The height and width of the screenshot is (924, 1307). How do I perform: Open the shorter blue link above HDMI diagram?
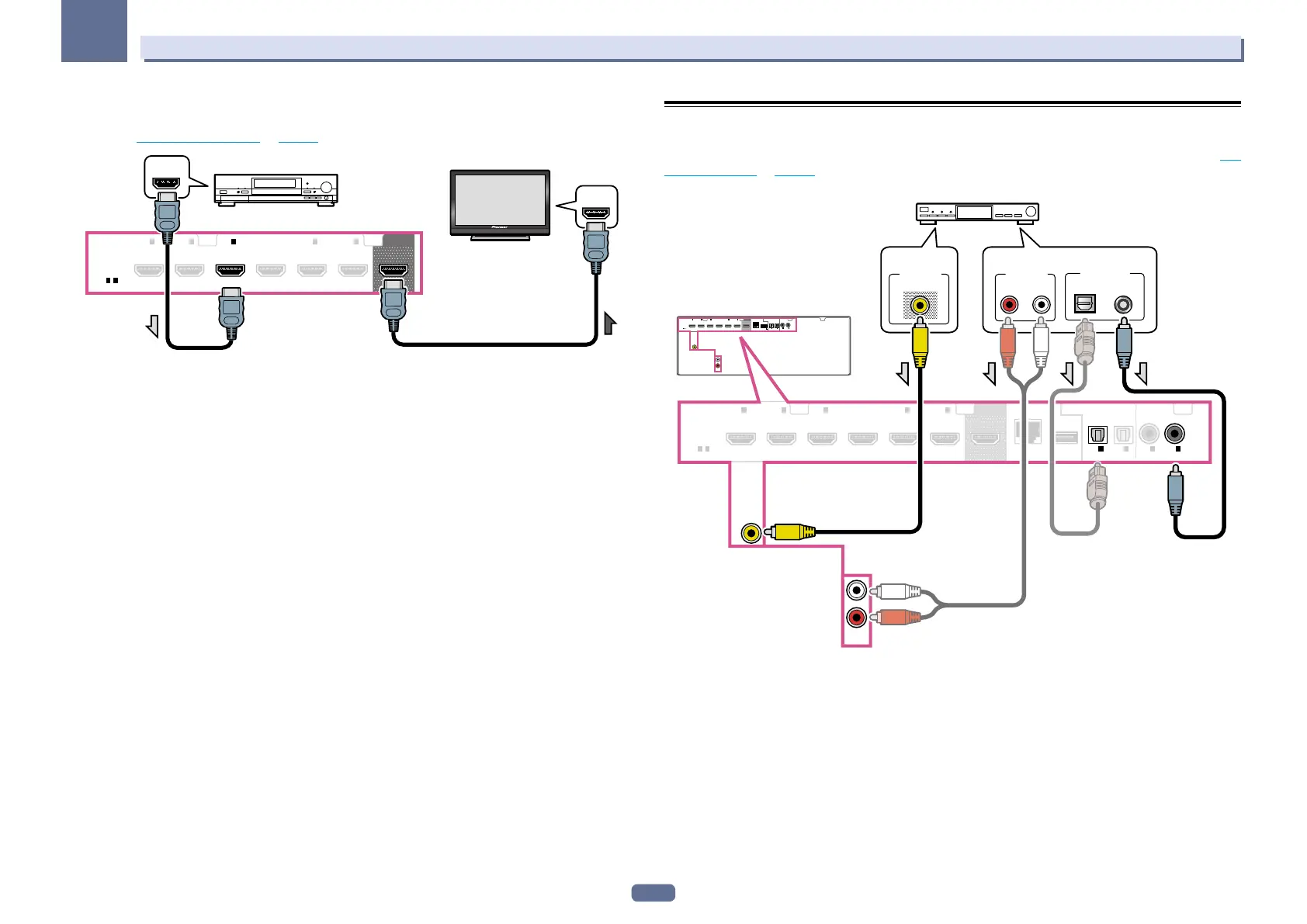[298, 138]
